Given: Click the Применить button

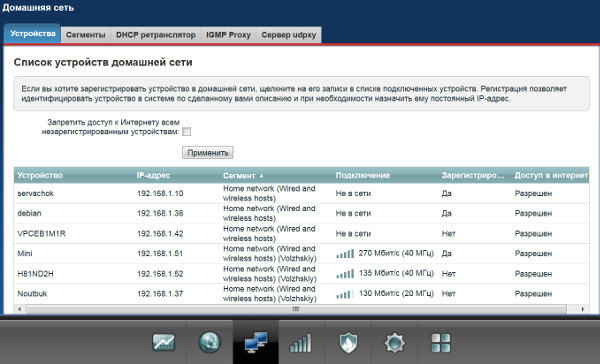Looking at the screenshot, I should (x=208, y=153).
